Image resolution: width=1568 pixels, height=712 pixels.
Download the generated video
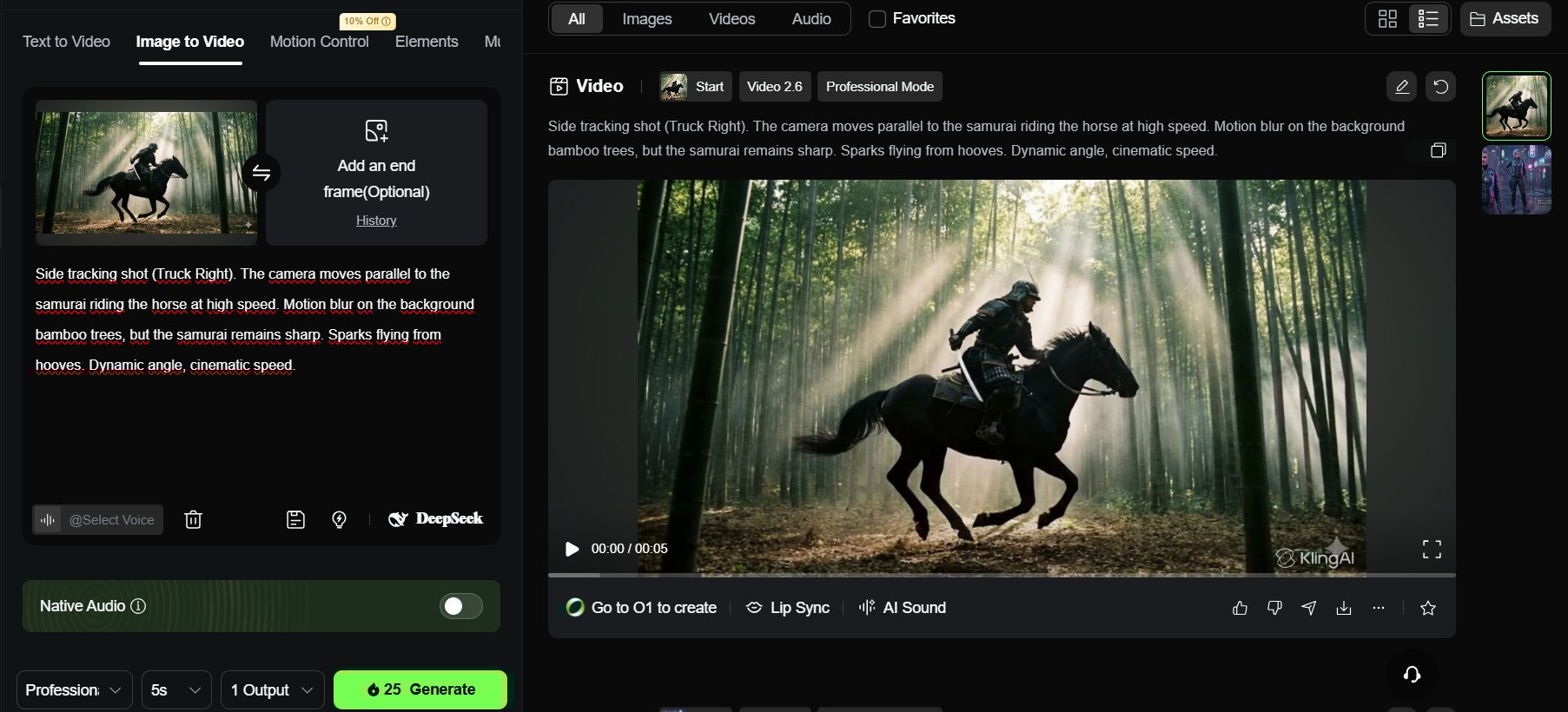pyautogui.click(x=1344, y=608)
